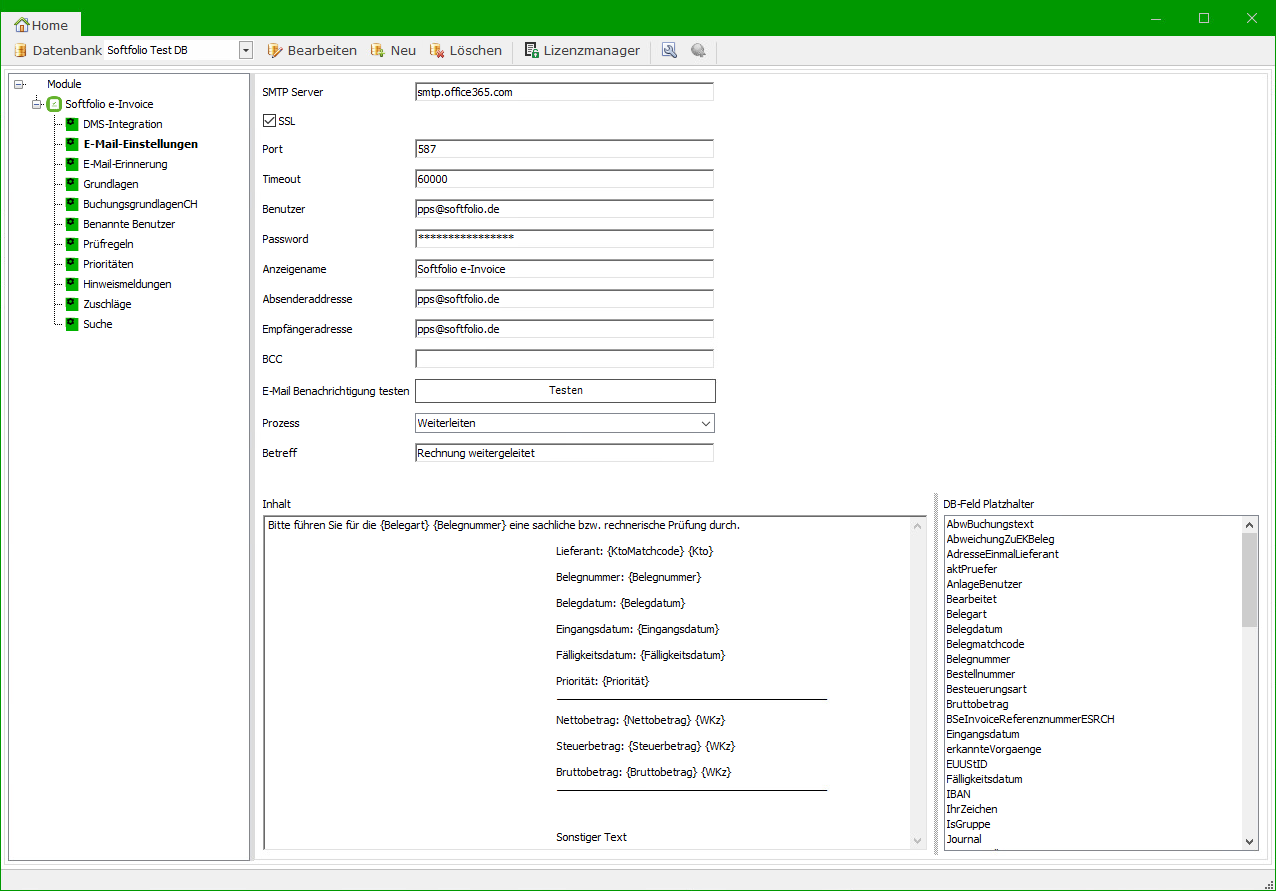This screenshot has height=891, width=1276.
Task: Open Prüfregeln tree entry
Action: pyautogui.click(x=108, y=244)
